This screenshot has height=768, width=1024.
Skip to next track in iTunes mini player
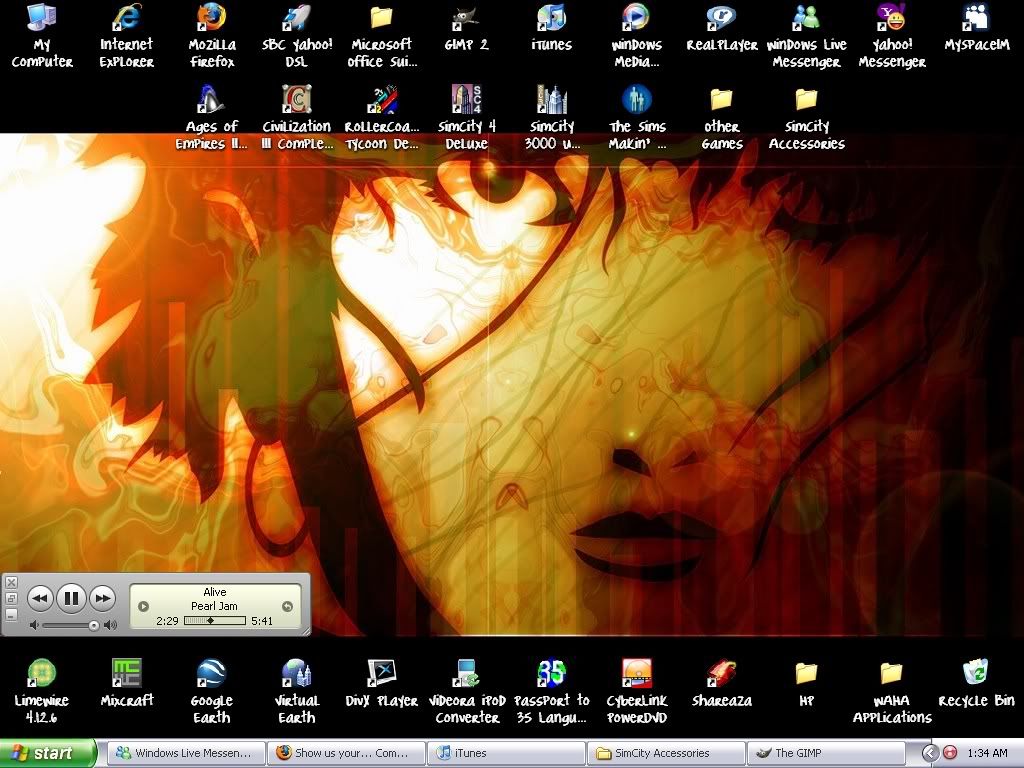(103, 598)
